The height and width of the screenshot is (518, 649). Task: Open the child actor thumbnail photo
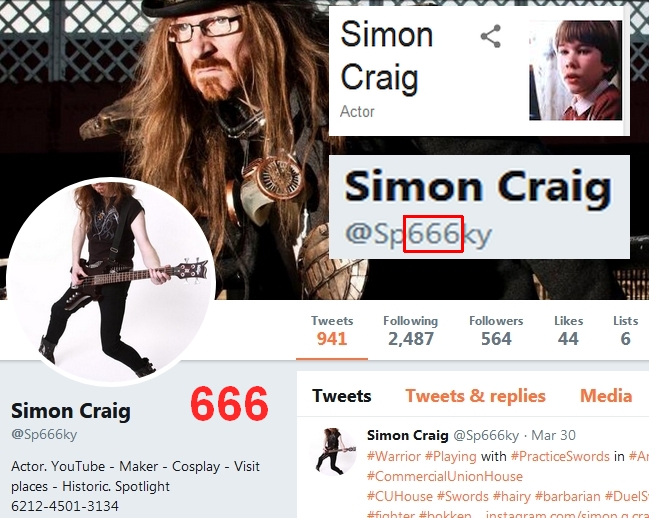point(575,70)
